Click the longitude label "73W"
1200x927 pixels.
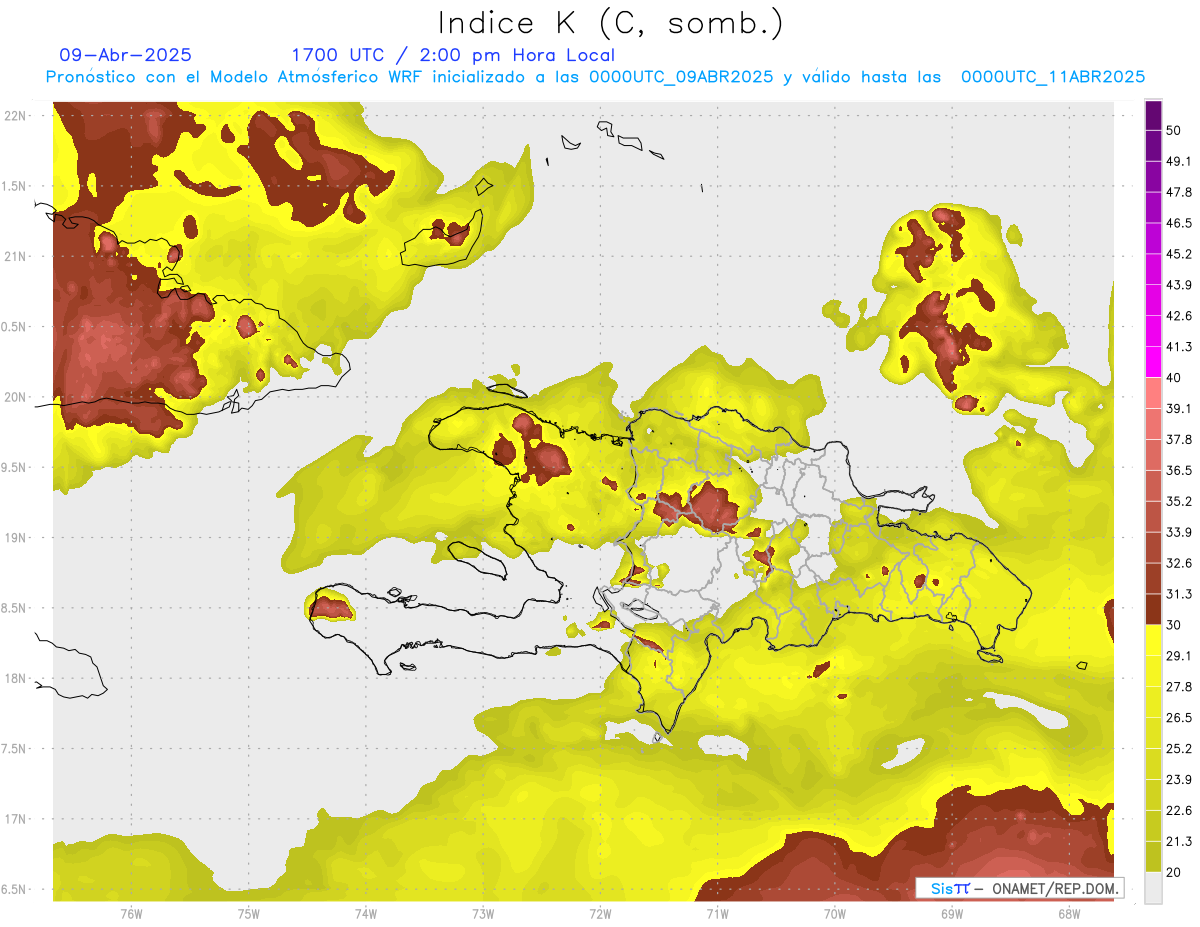[483, 914]
